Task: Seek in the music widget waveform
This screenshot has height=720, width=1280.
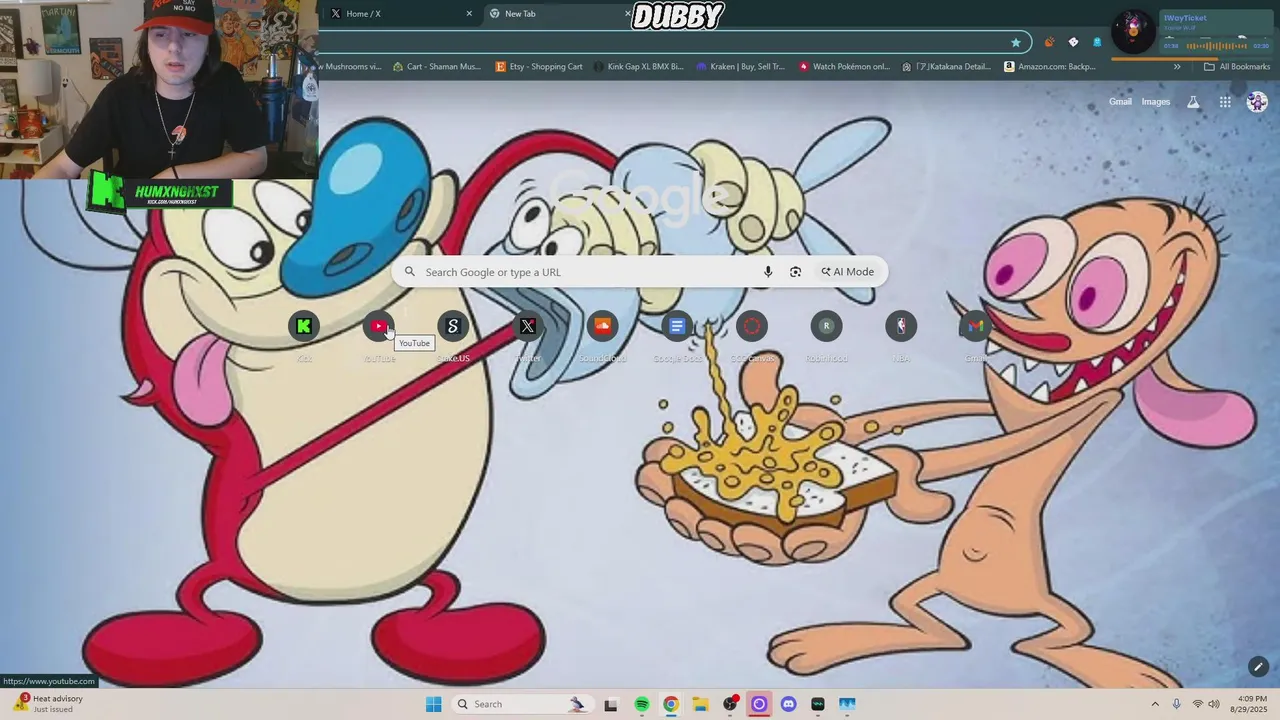Action: click(1216, 46)
